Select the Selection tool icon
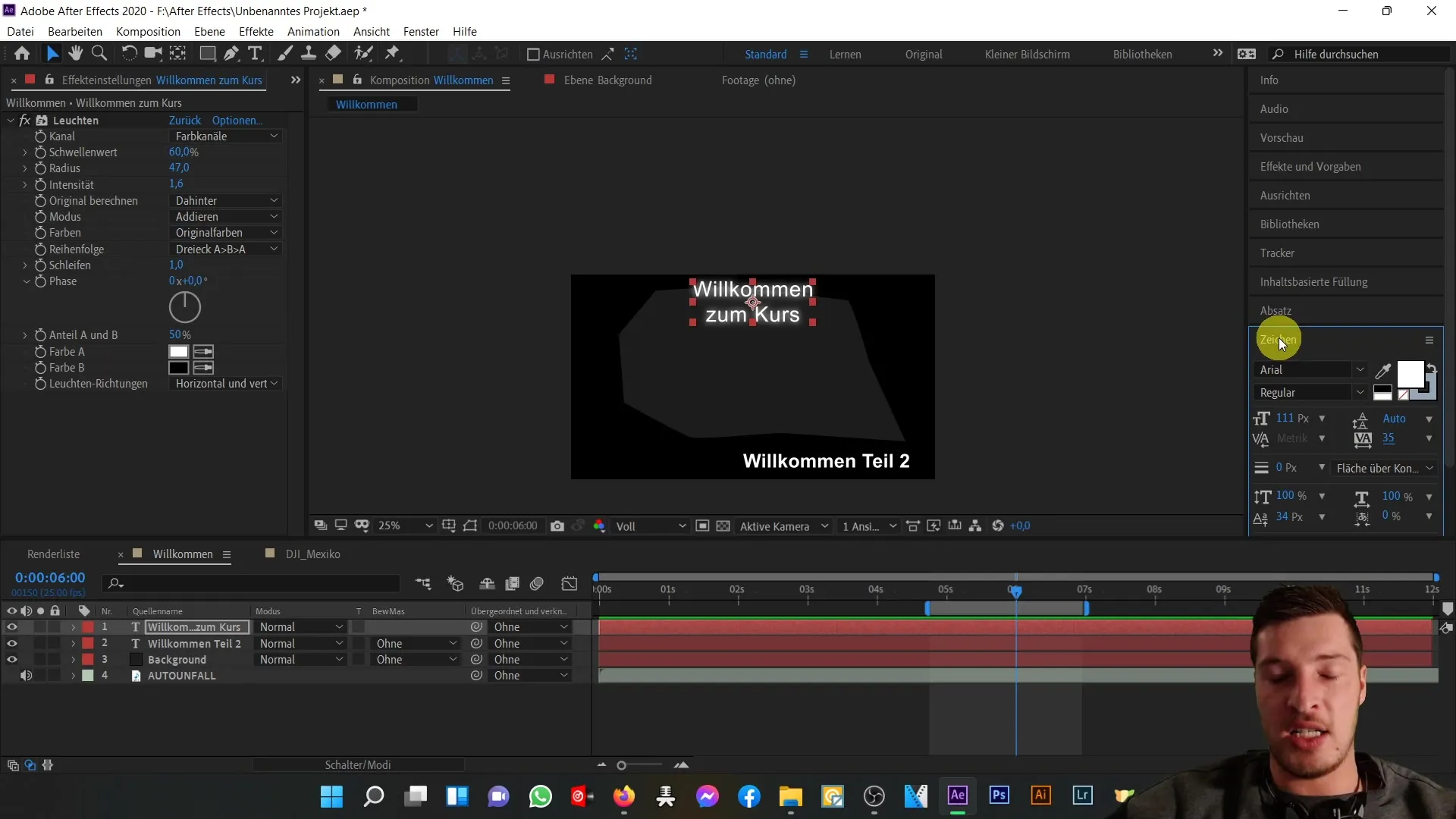 tap(52, 53)
